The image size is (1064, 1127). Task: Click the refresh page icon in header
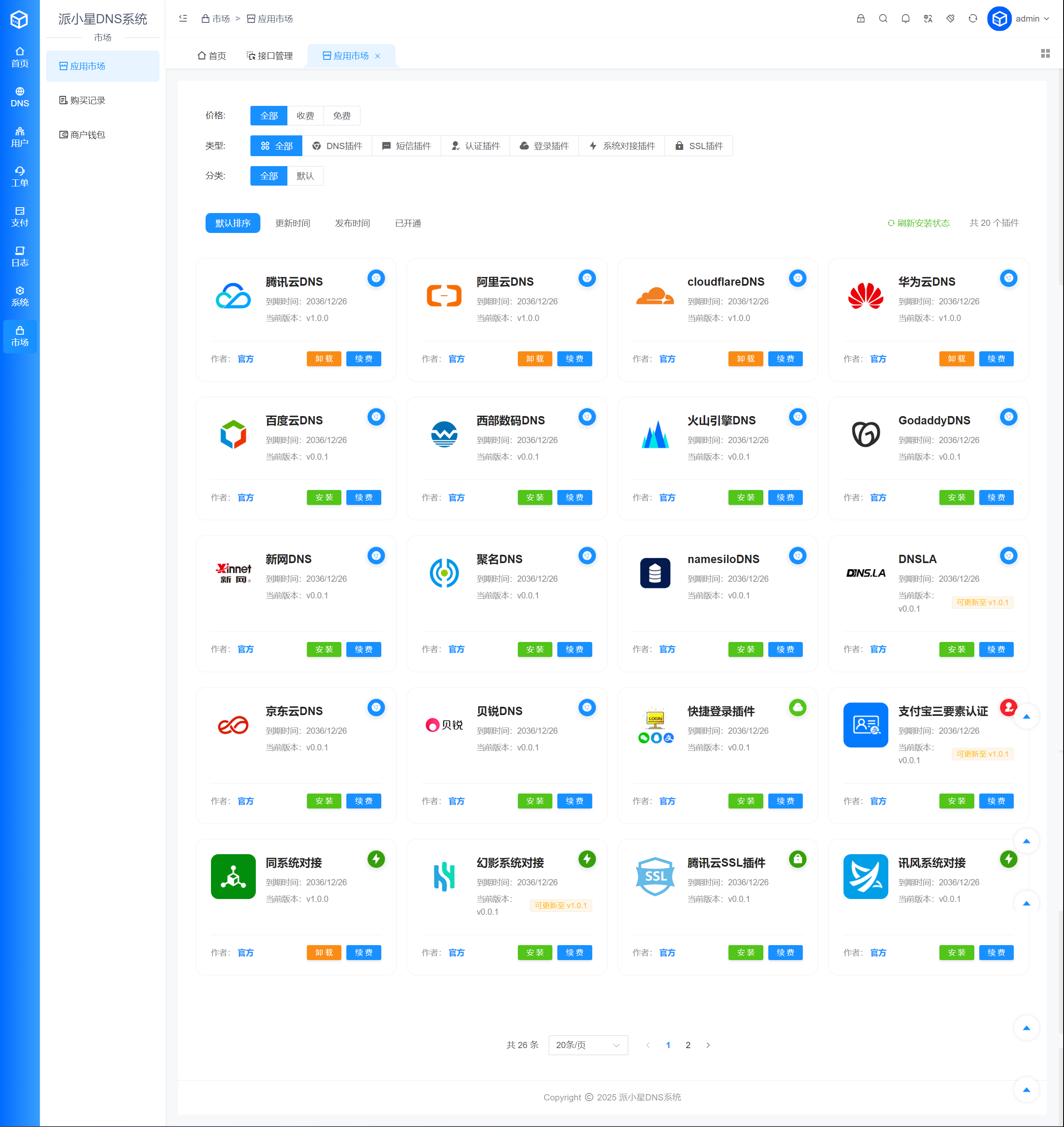[973, 19]
